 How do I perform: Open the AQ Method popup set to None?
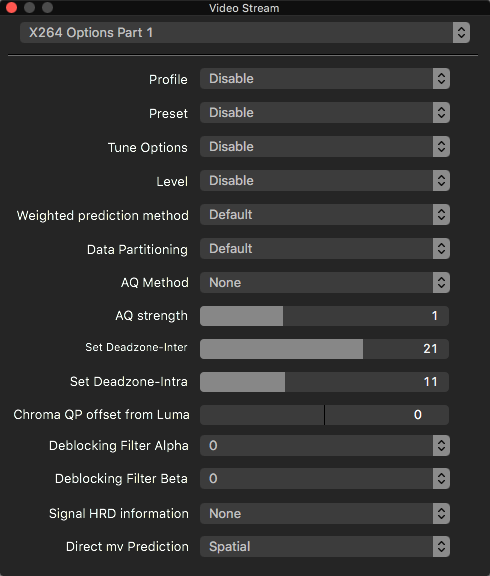325,283
